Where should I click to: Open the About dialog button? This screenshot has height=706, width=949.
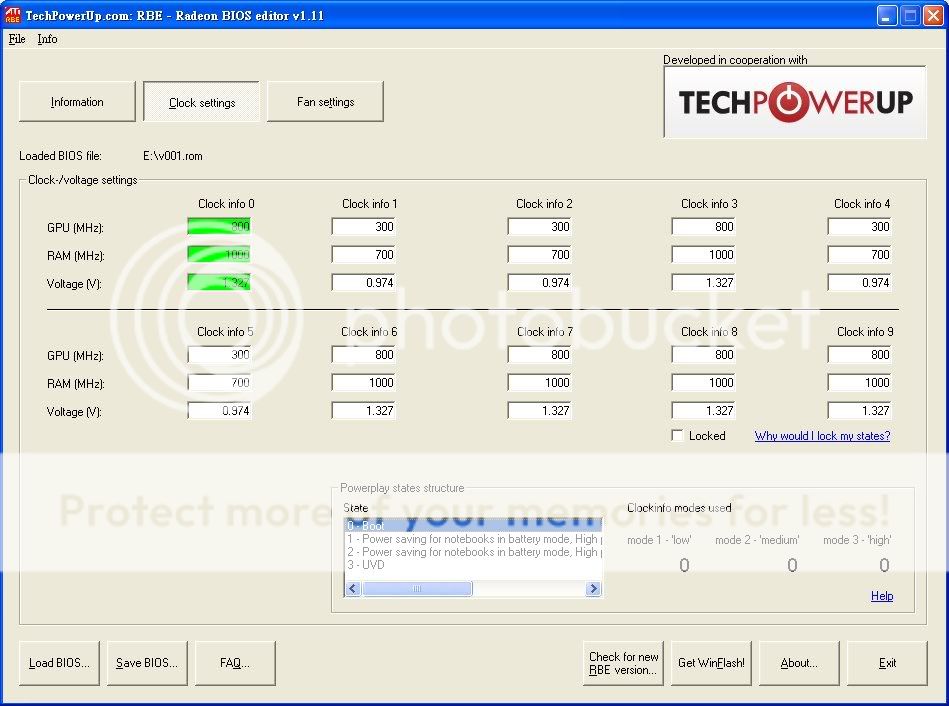coord(798,663)
